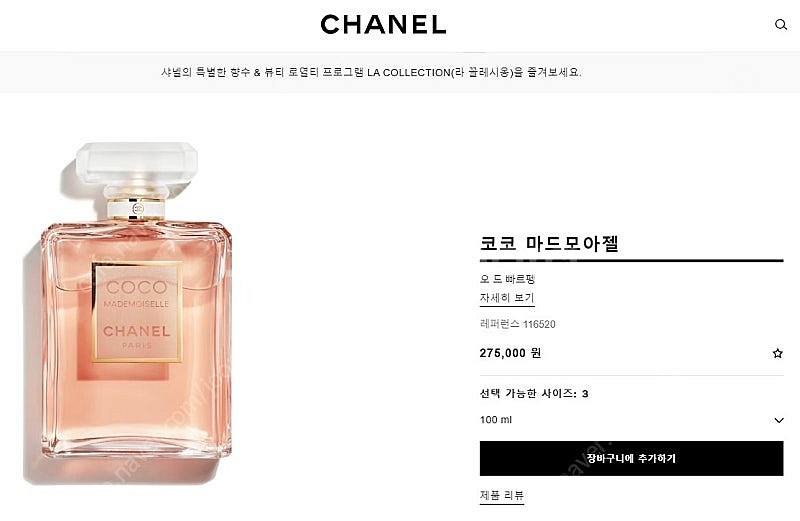
Task: Open the 자세히 보기 details link
Action: pos(507,297)
